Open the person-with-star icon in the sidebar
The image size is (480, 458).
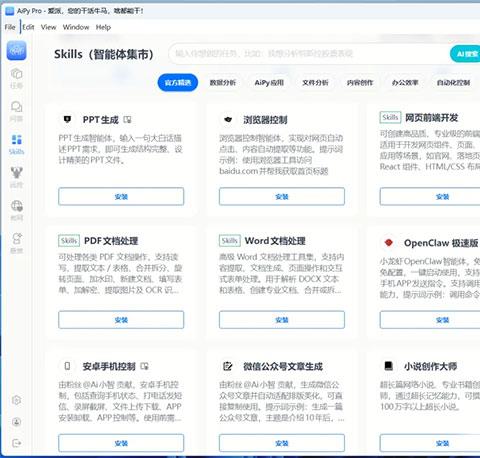16,238
